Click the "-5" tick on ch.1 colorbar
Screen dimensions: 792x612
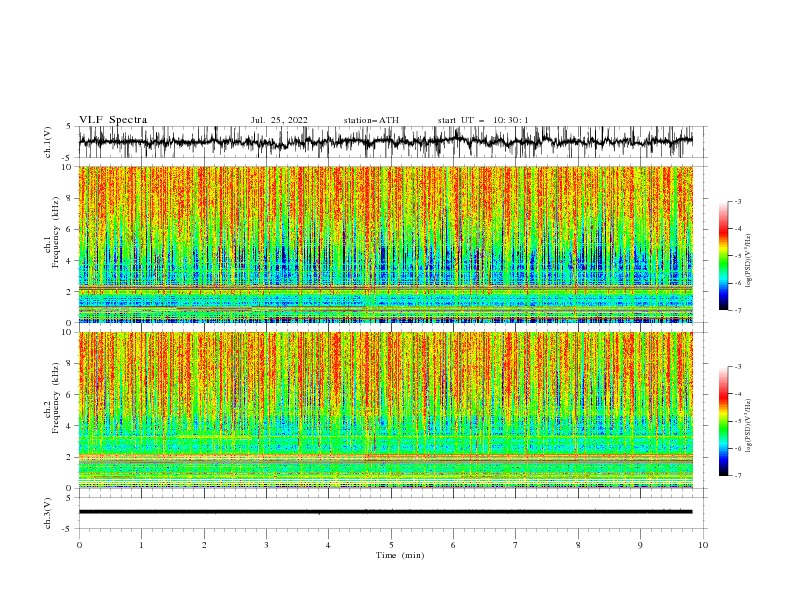pyautogui.click(x=738, y=256)
